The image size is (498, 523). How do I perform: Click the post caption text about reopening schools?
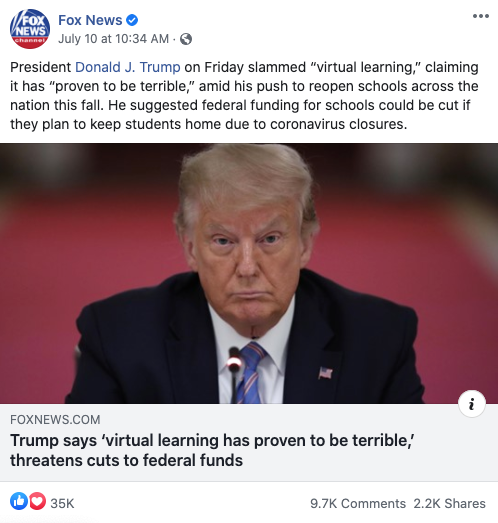pyautogui.click(x=244, y=96)
